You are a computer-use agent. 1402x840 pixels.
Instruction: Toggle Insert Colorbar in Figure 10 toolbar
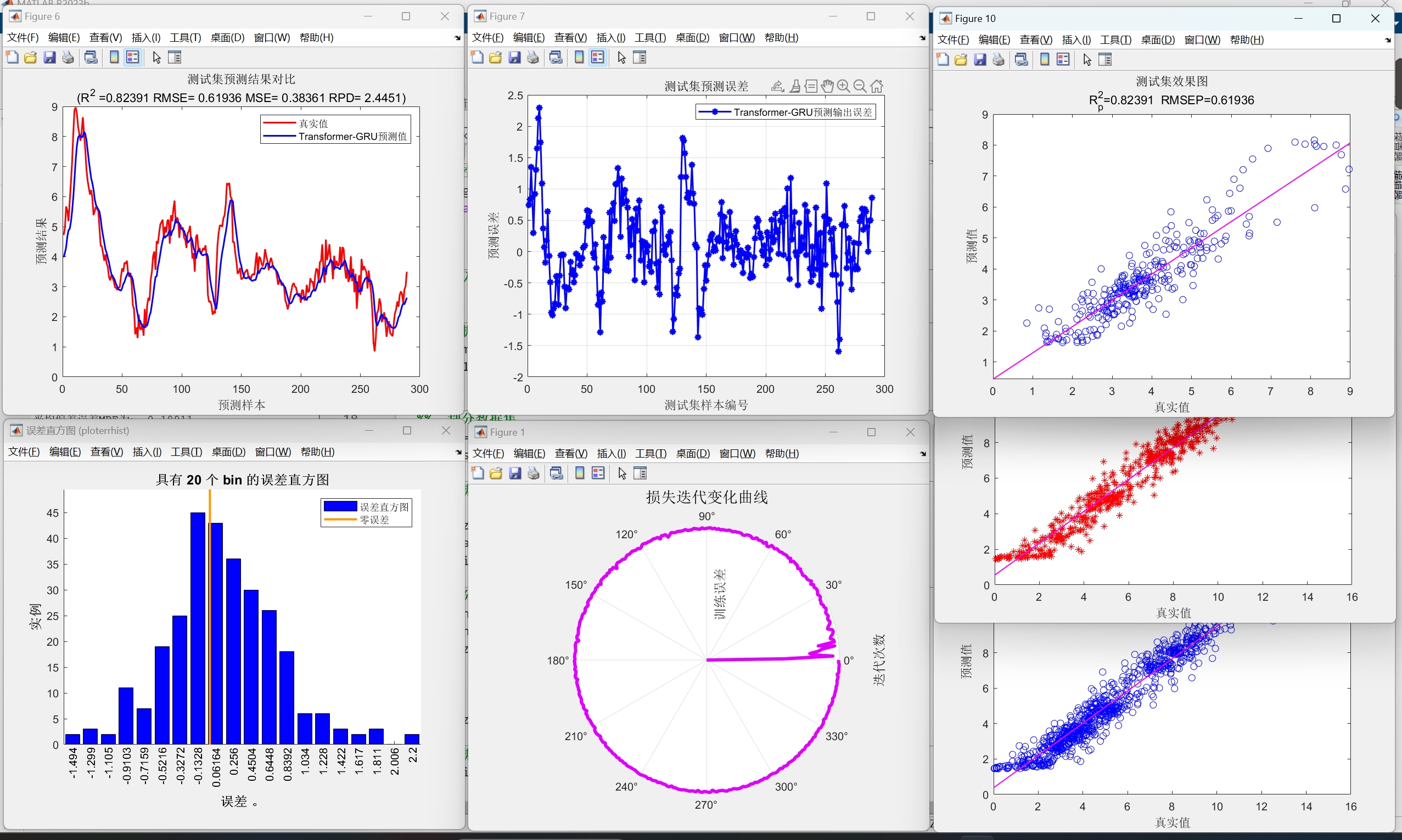(1045, 59)
